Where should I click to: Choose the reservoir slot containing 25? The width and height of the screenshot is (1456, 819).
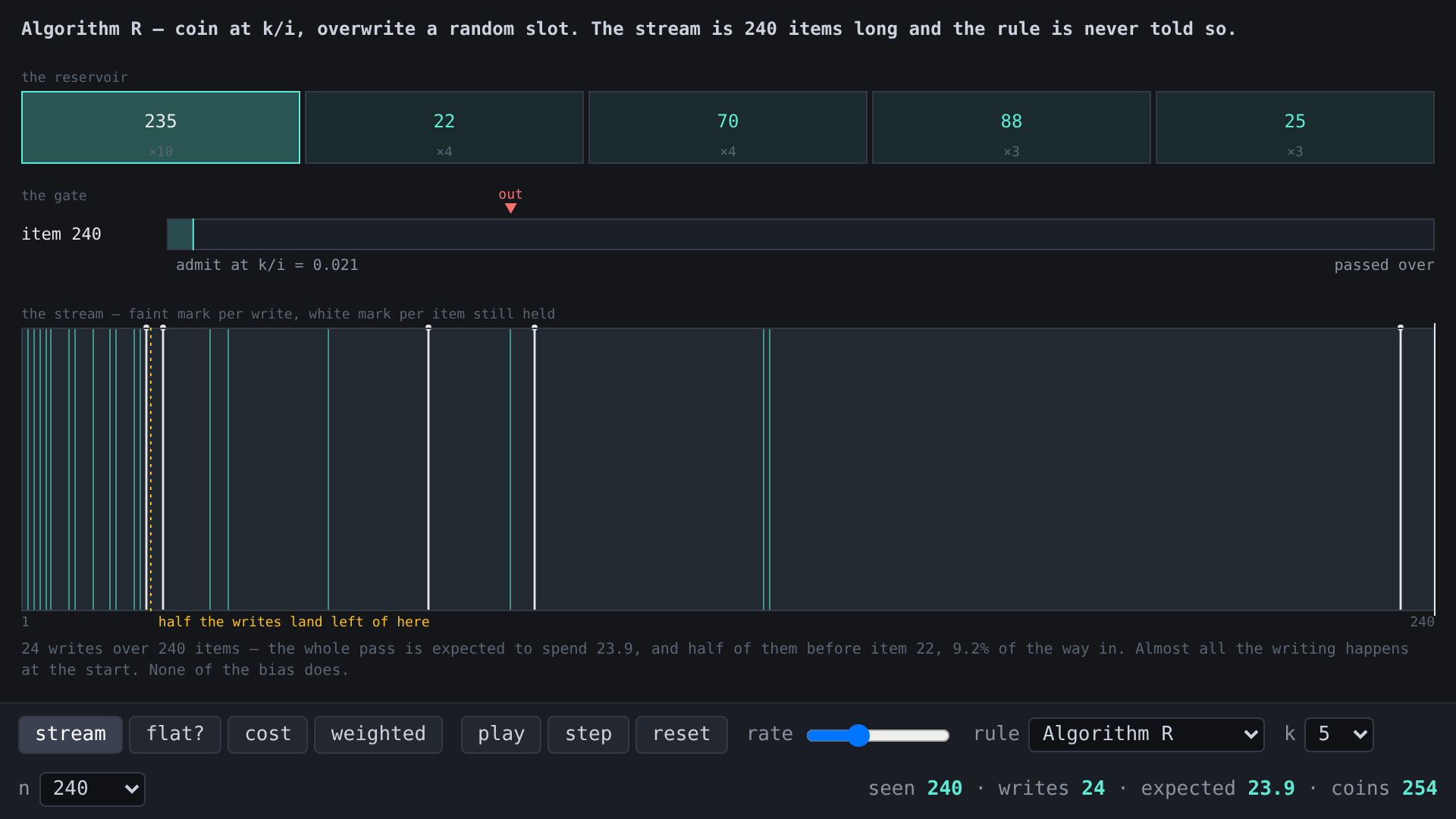(1295, 127)
